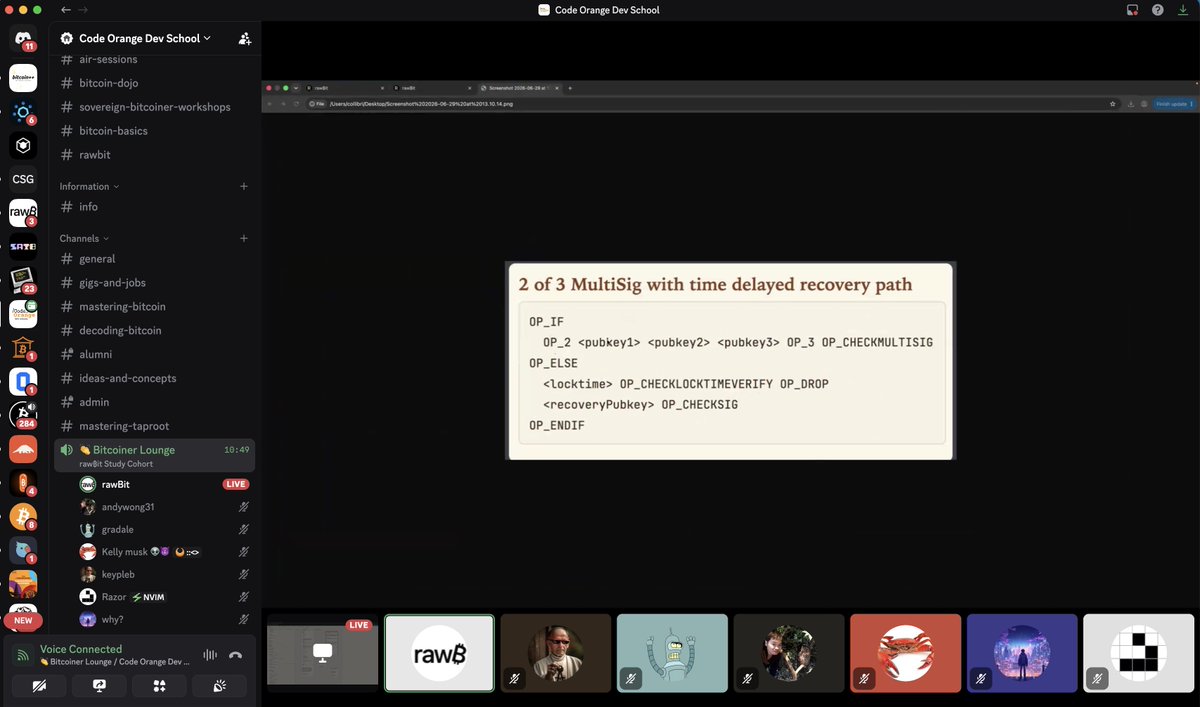Open the blue hexagon server with badge 6
1200x707 pixels.
pyautogui.click(x=23, y=112)
